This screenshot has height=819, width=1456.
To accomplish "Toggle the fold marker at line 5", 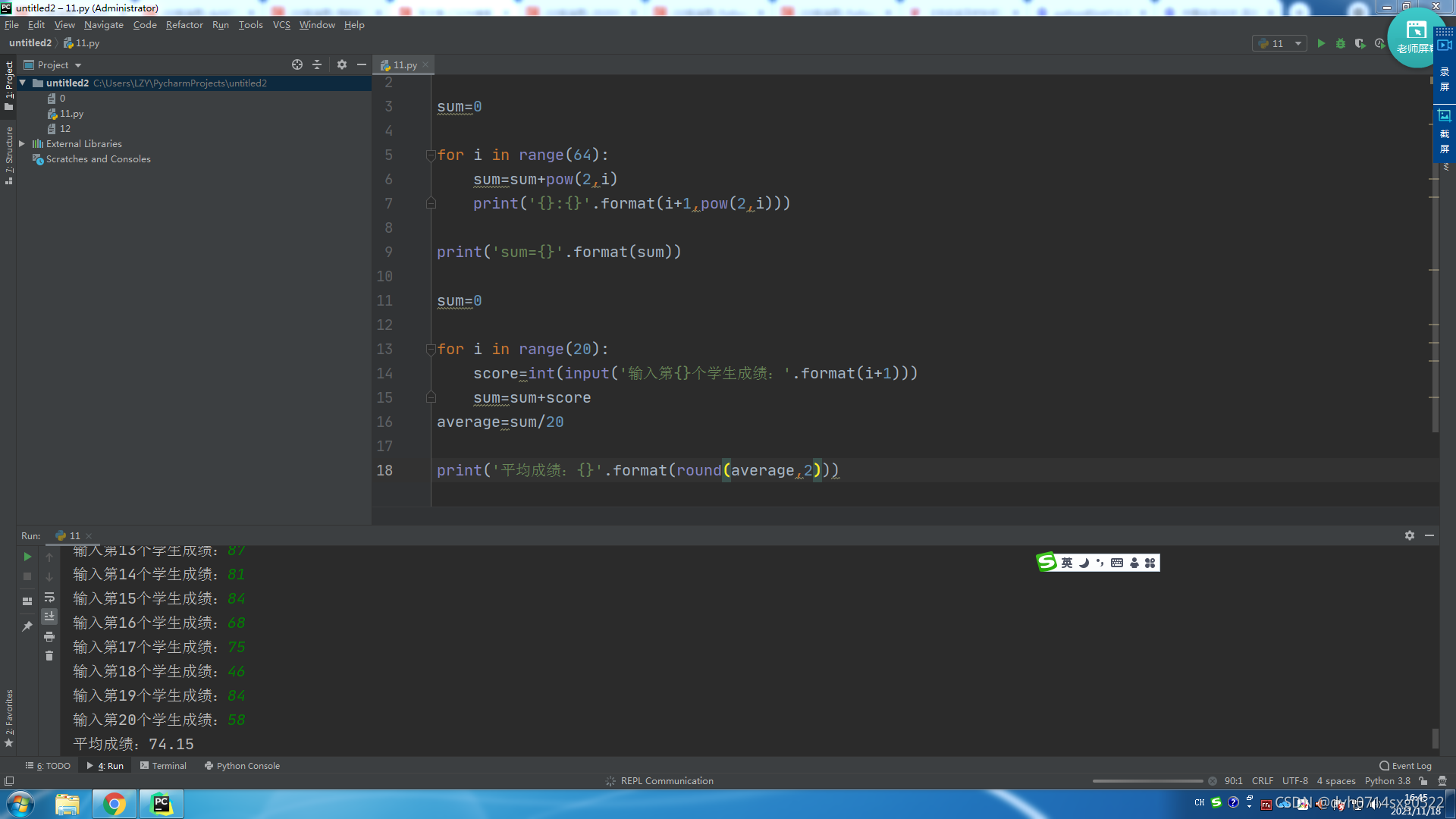I will pyautogui.click(x=431, y=155).
